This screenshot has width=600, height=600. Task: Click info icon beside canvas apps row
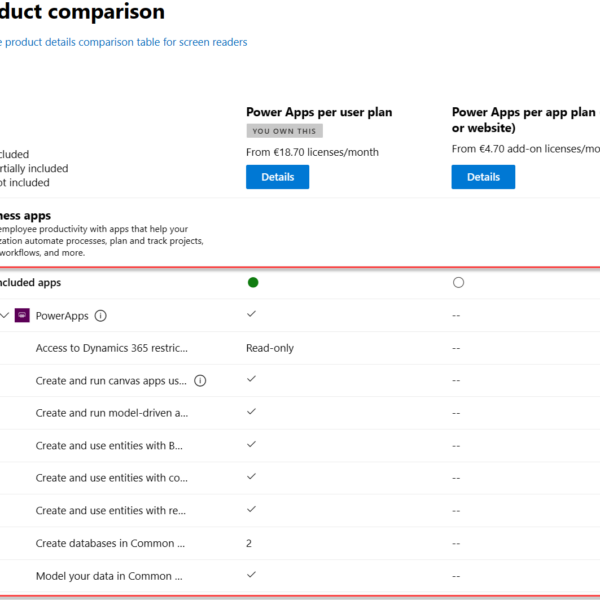pyautogui.click(x=200, y=380)
